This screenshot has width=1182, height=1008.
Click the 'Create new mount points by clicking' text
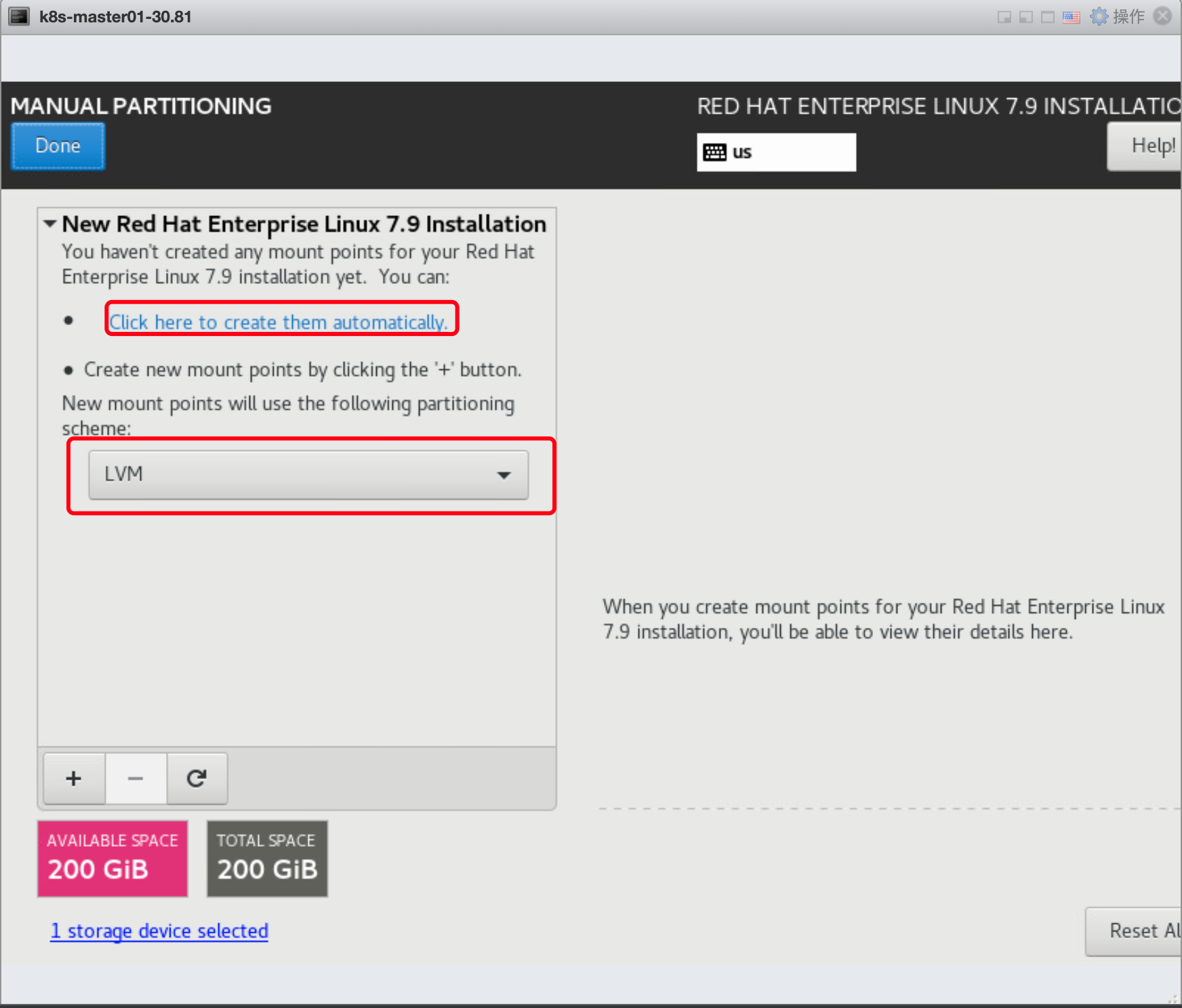(303, 370)
